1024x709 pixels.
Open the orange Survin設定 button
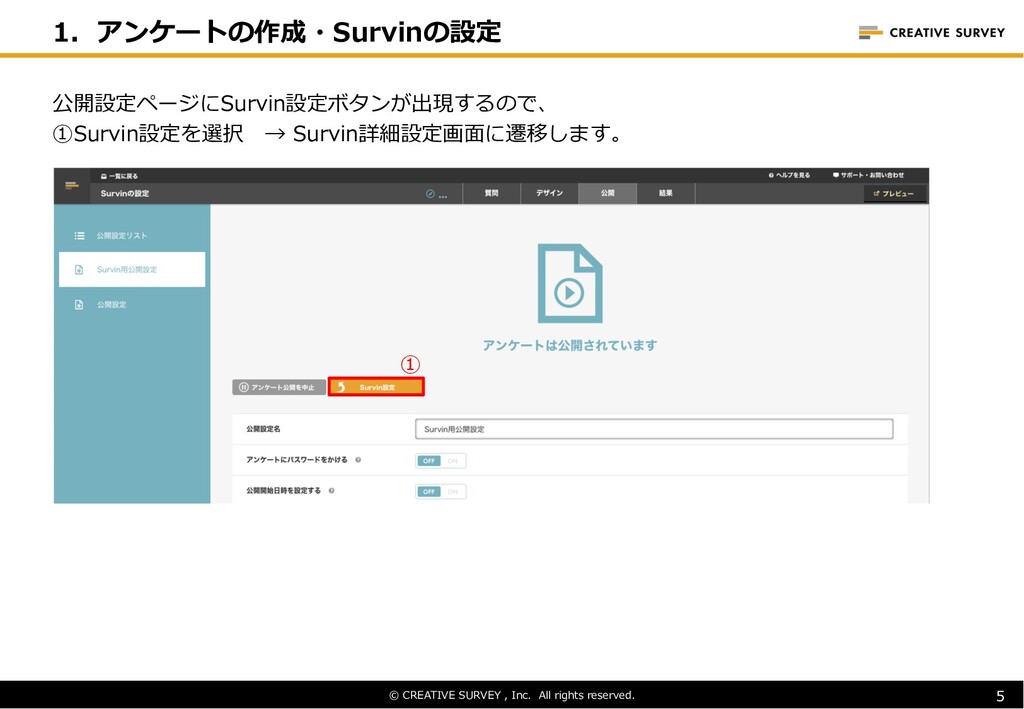click(376, 387)
